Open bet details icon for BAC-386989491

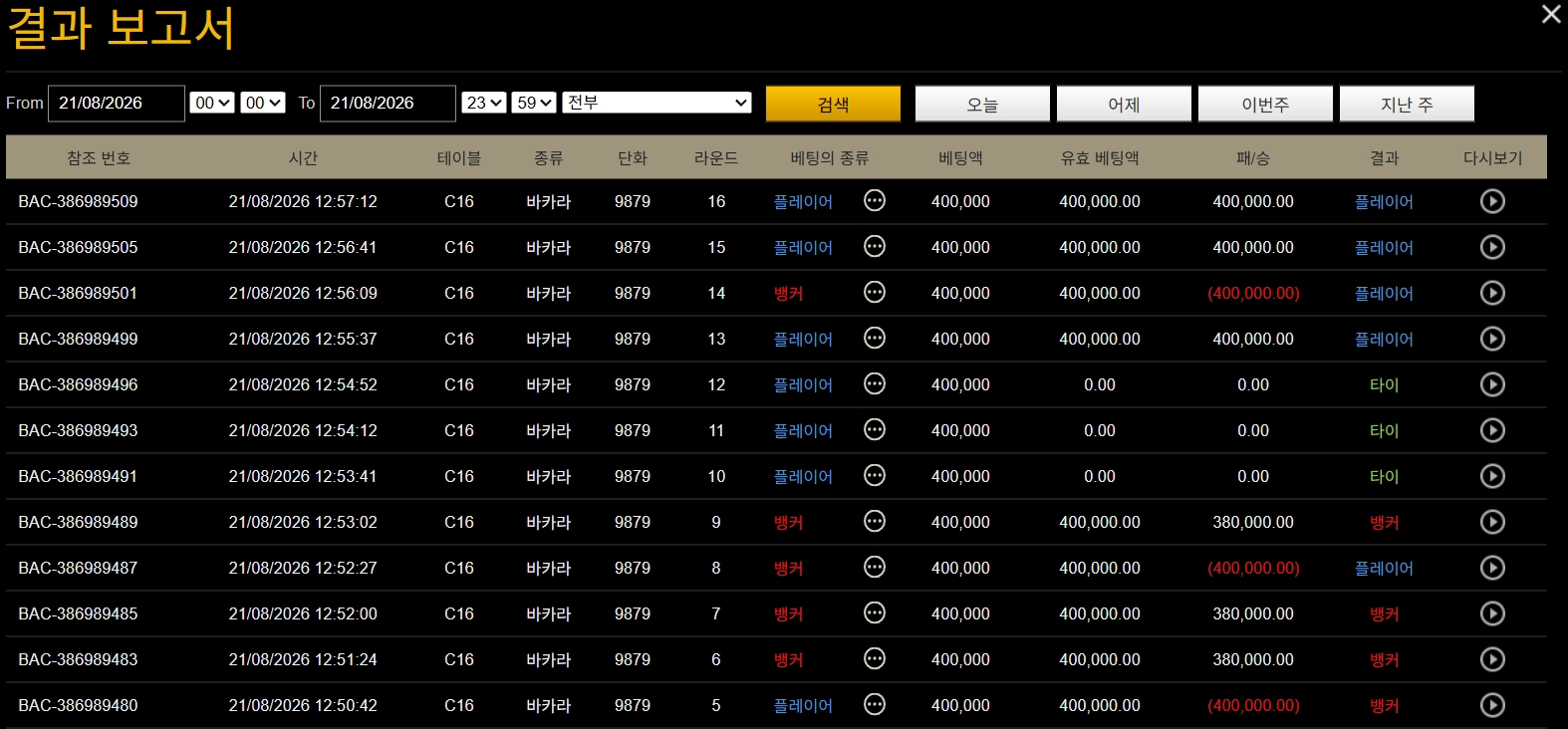coord(875,475)
